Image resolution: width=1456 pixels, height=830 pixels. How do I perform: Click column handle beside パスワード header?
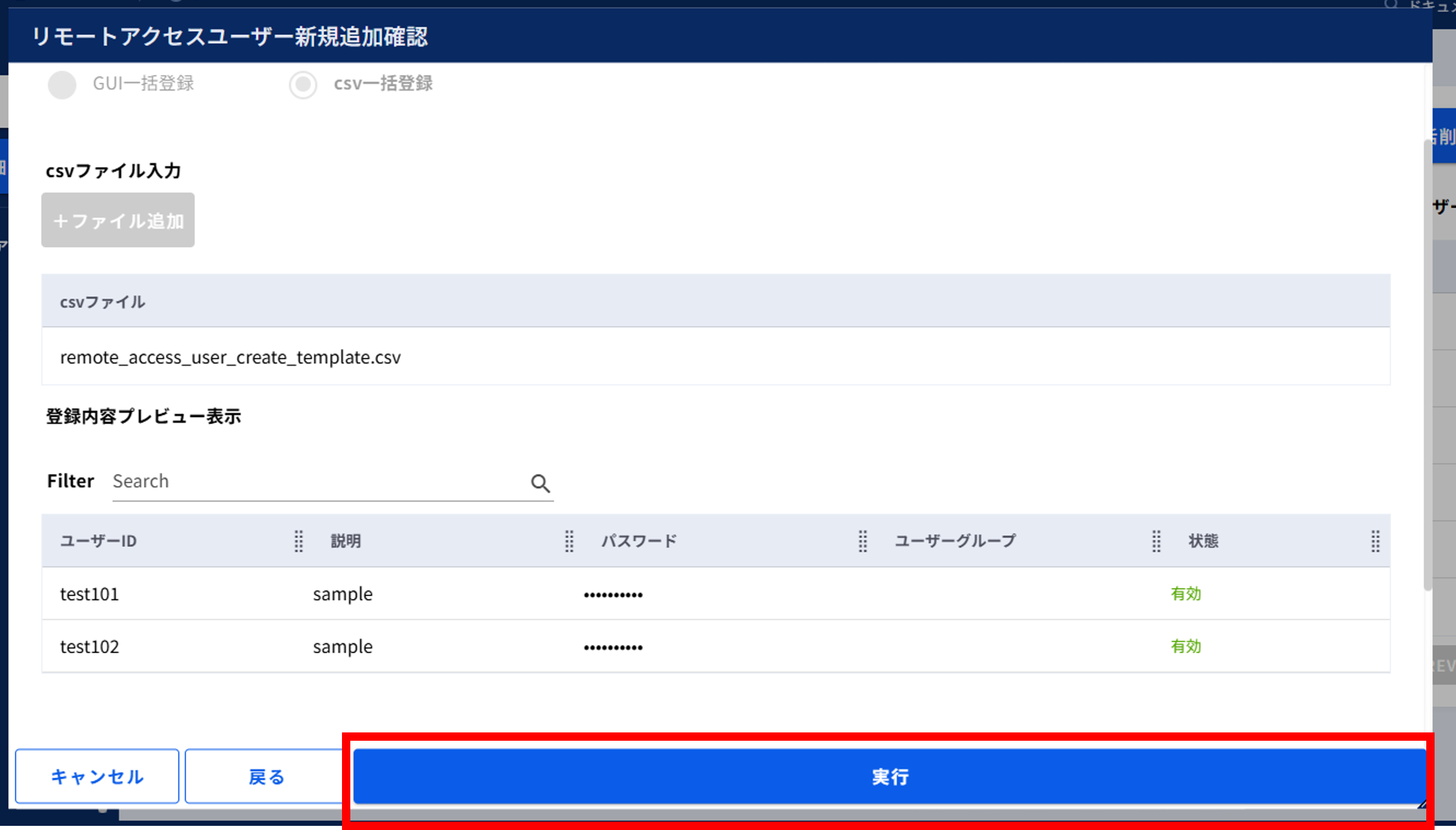(x=862, y=541)
